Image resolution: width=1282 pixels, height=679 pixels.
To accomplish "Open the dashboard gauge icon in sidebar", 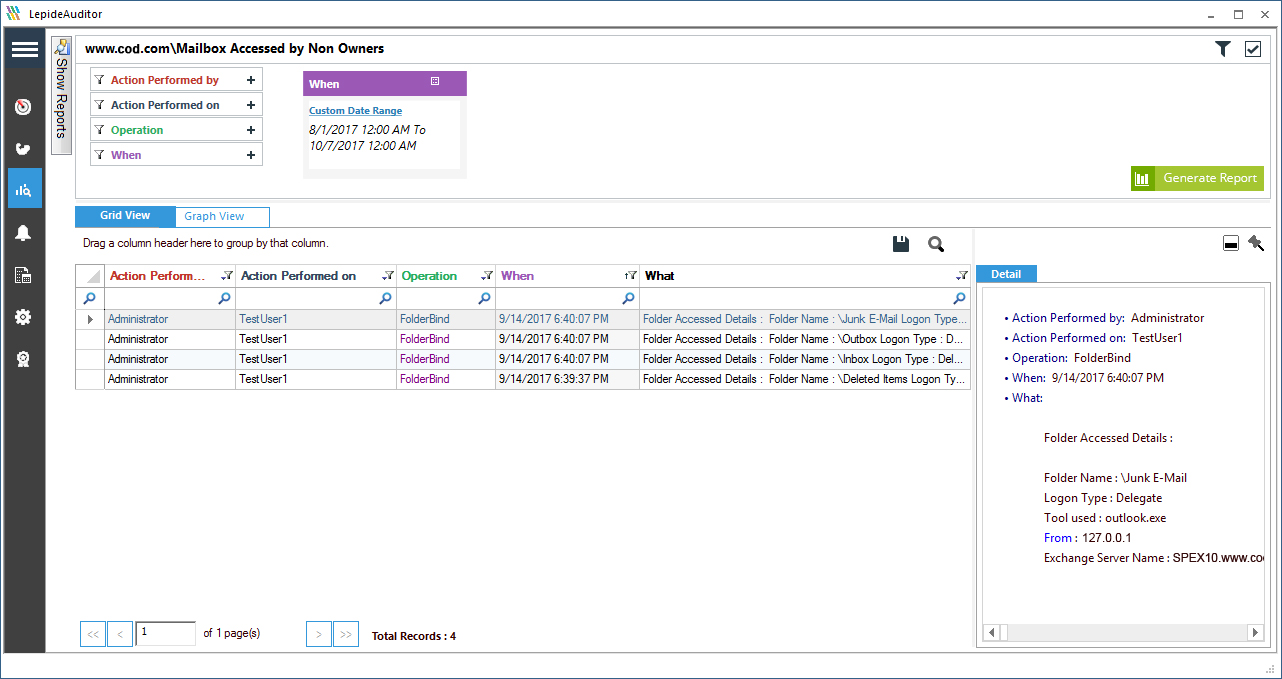I will pyautogui.click(x=24, y=107).
